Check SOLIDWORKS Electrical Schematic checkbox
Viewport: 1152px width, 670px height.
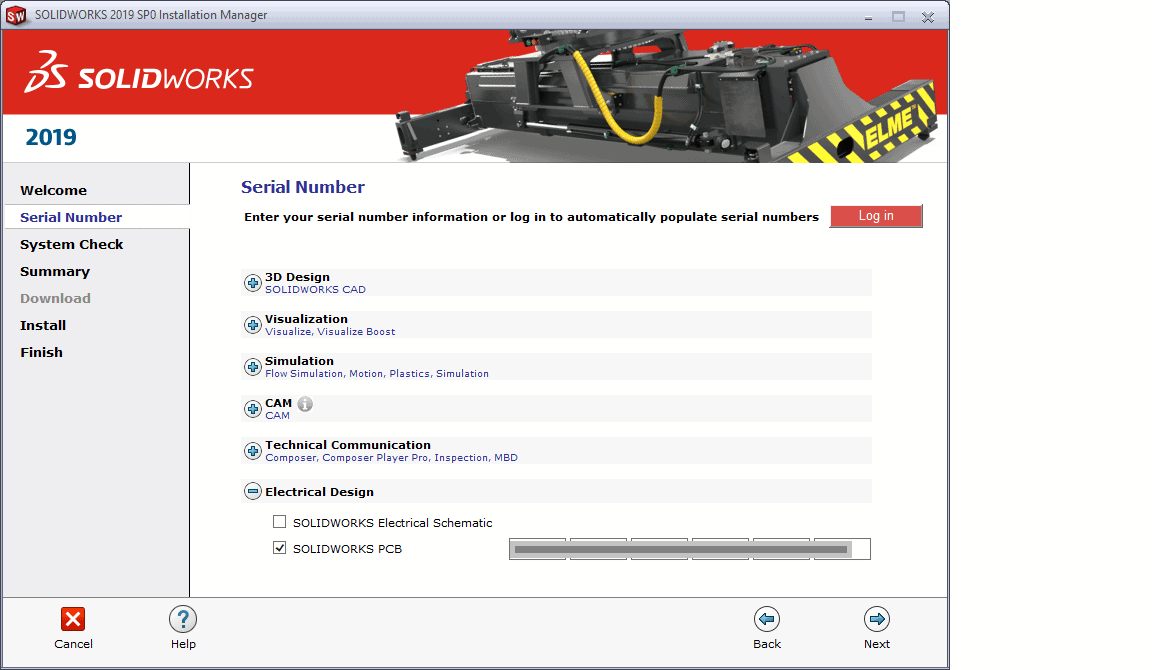(279, 522)
